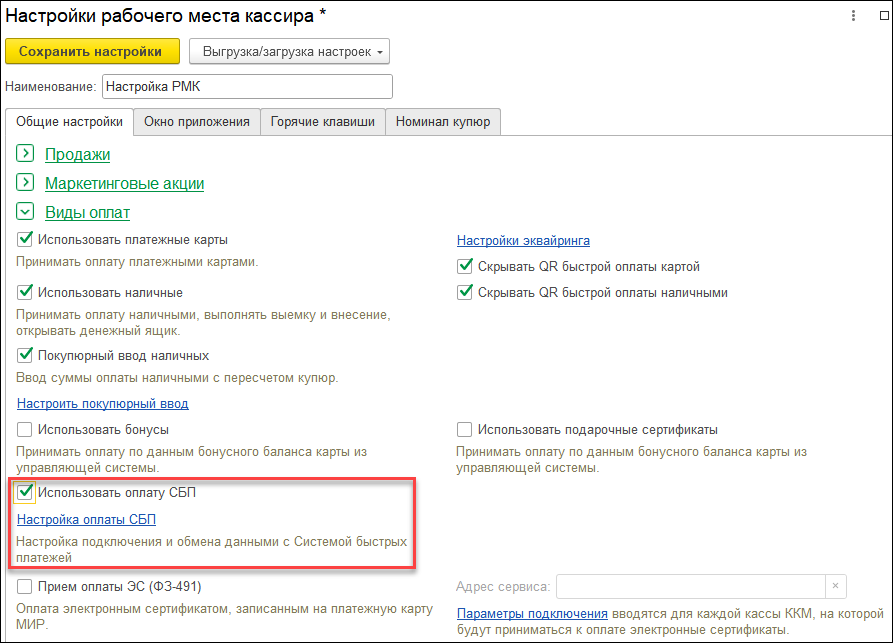Open the Горячие клавиши tab
This screenshot has width=893, height=643.
click(x=322, y=122)
